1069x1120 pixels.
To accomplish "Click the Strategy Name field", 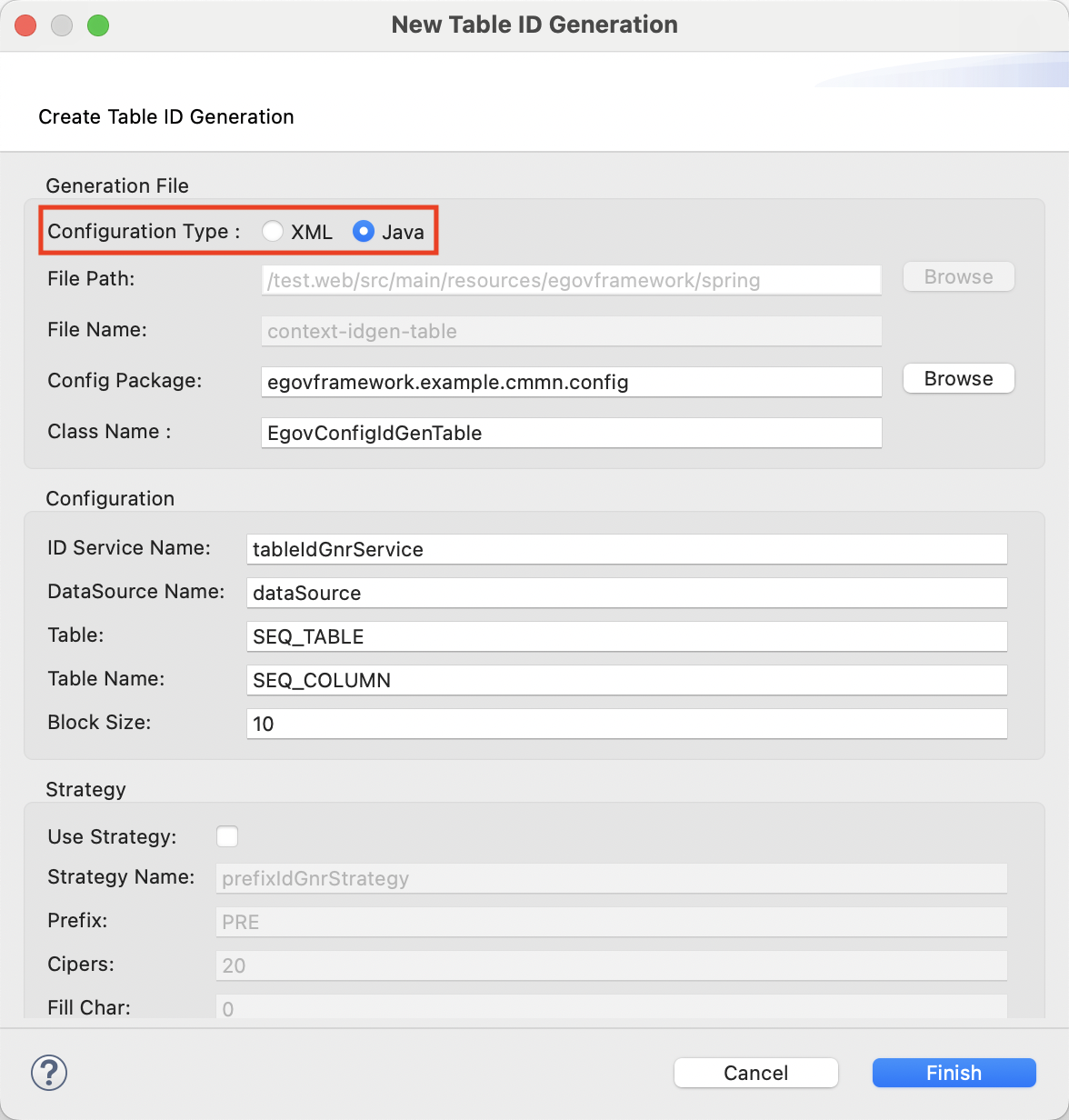I will pyautogui.click(x=611, y=878).
